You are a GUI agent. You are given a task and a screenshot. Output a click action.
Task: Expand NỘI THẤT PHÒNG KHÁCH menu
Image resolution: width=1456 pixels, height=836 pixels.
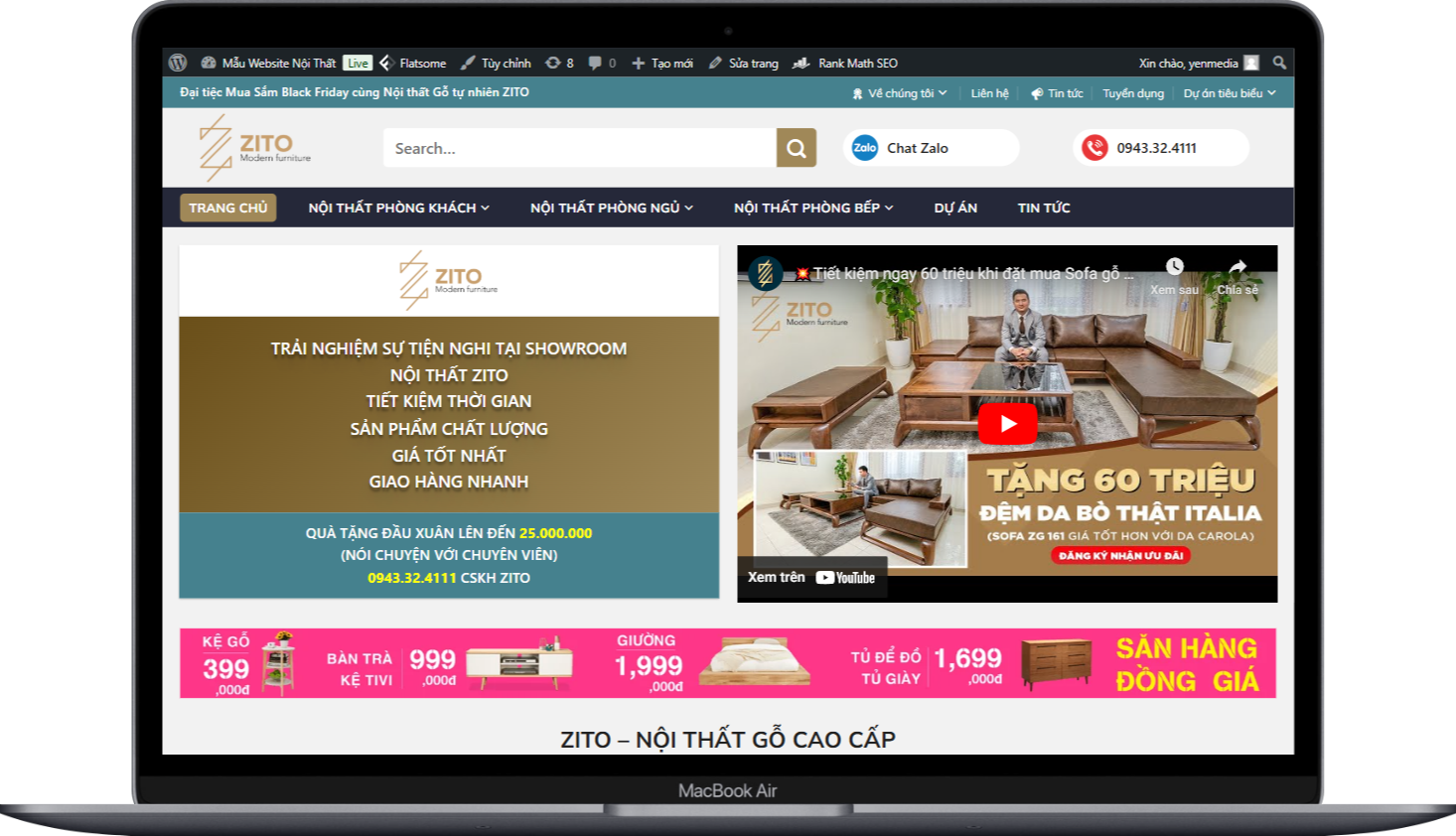[x=399, y=208]
